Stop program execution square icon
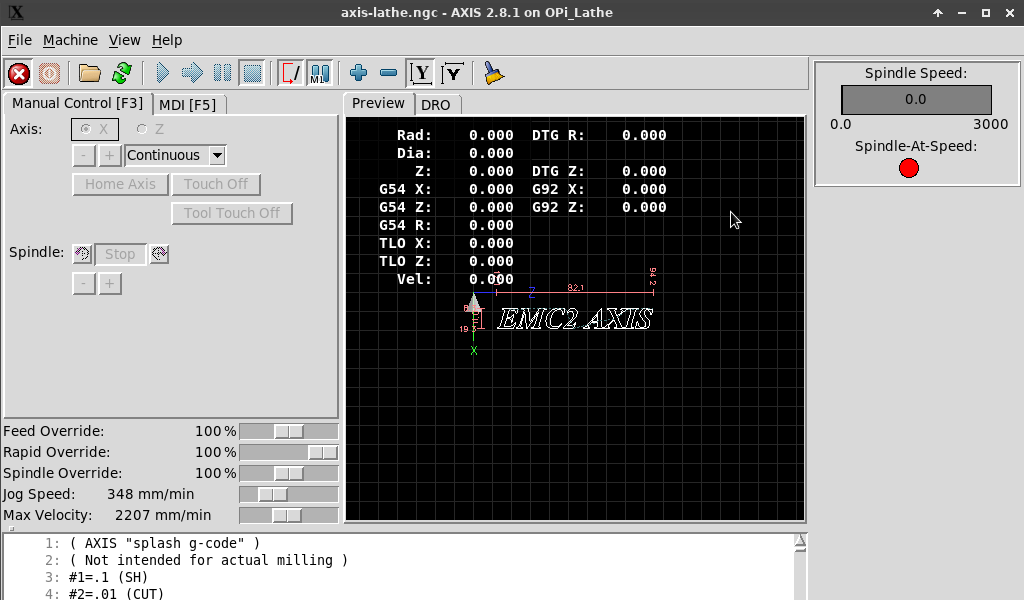1024x600 pixels. tap(252, 73)
